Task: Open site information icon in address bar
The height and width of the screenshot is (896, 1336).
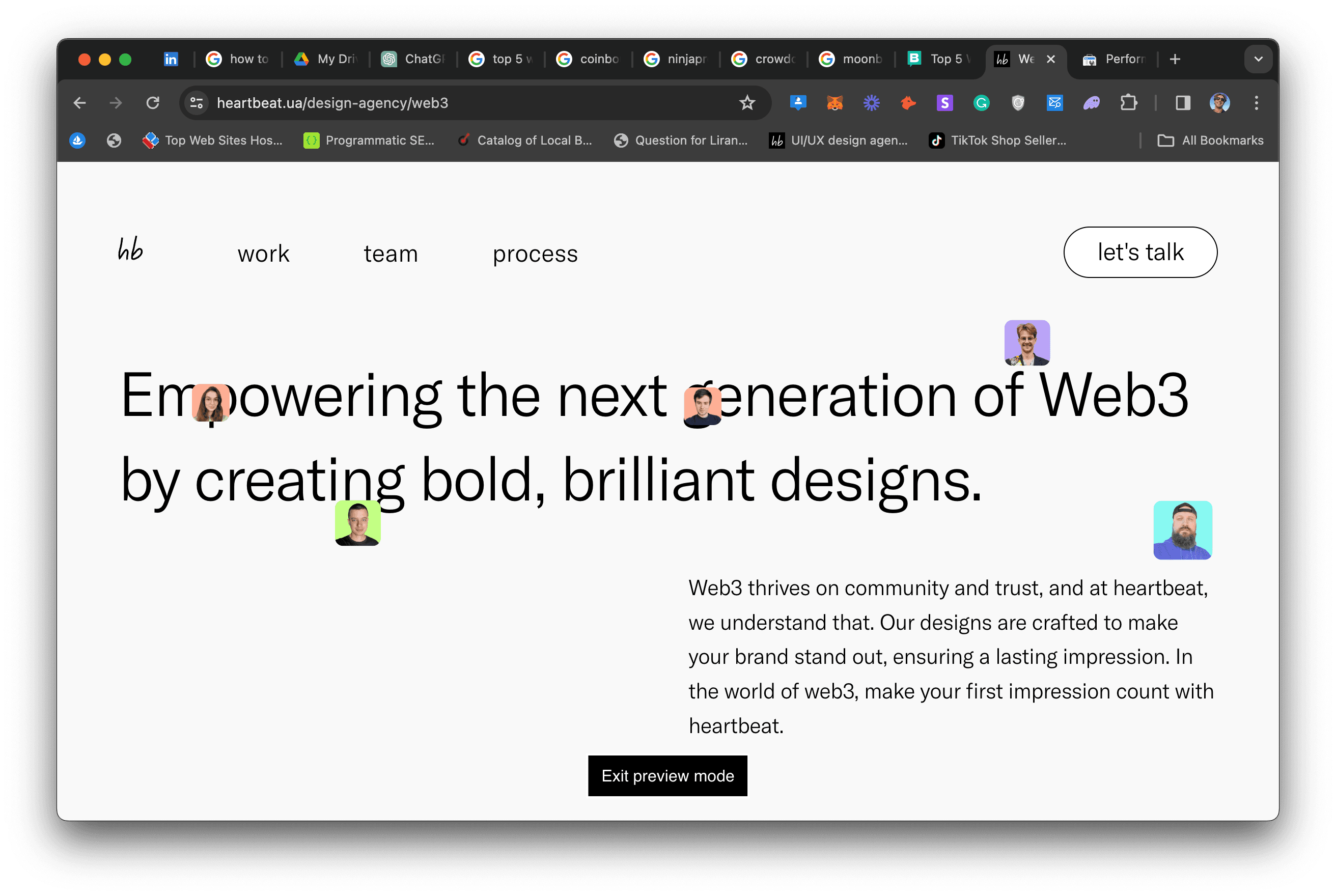Action: [x=197, y=103]
